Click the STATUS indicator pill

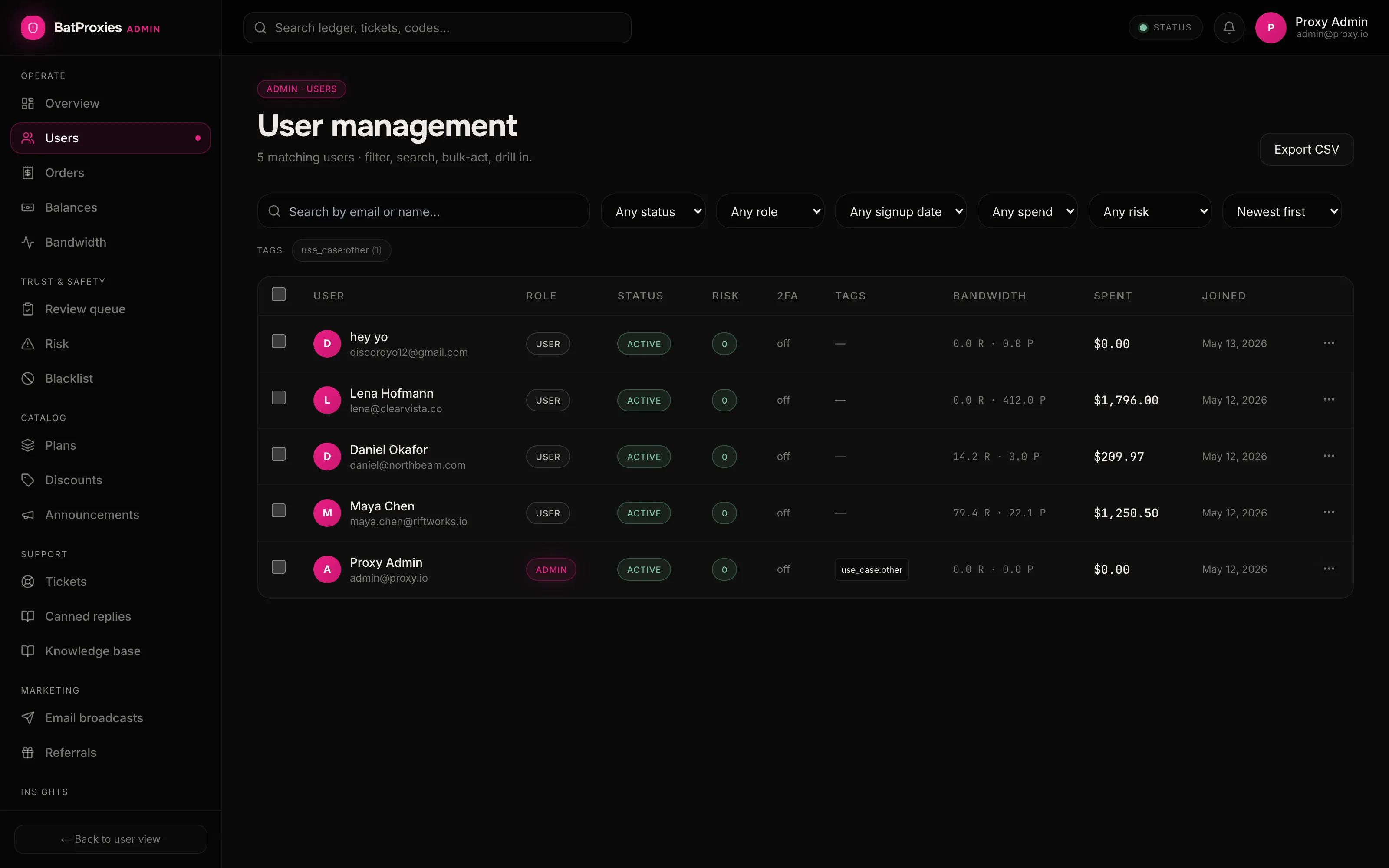[x=1165, y=27]
